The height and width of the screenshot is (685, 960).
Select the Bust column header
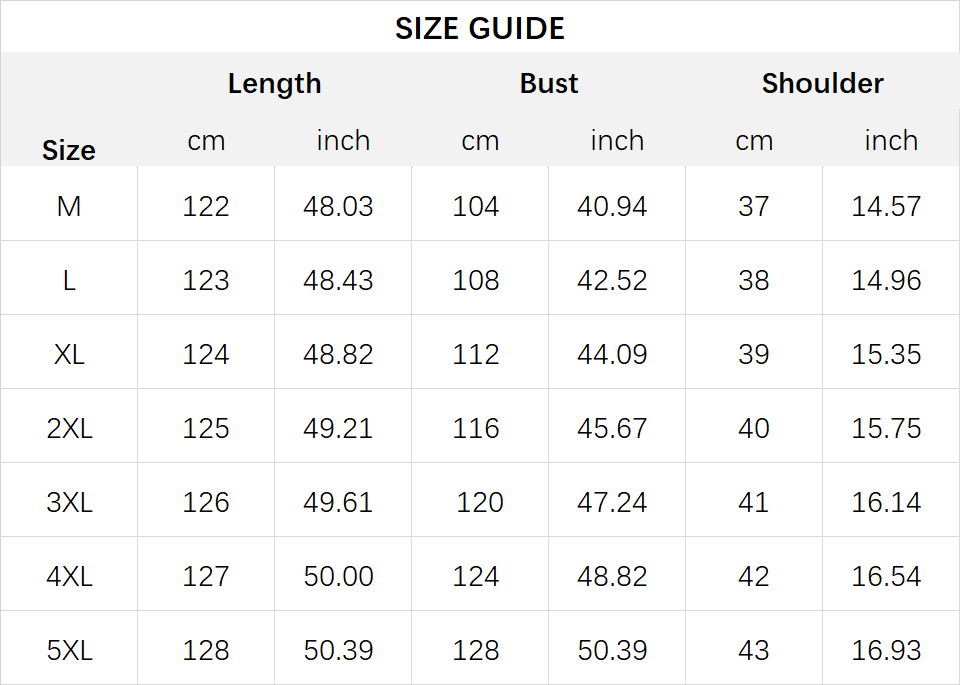[x=549, y=83]
